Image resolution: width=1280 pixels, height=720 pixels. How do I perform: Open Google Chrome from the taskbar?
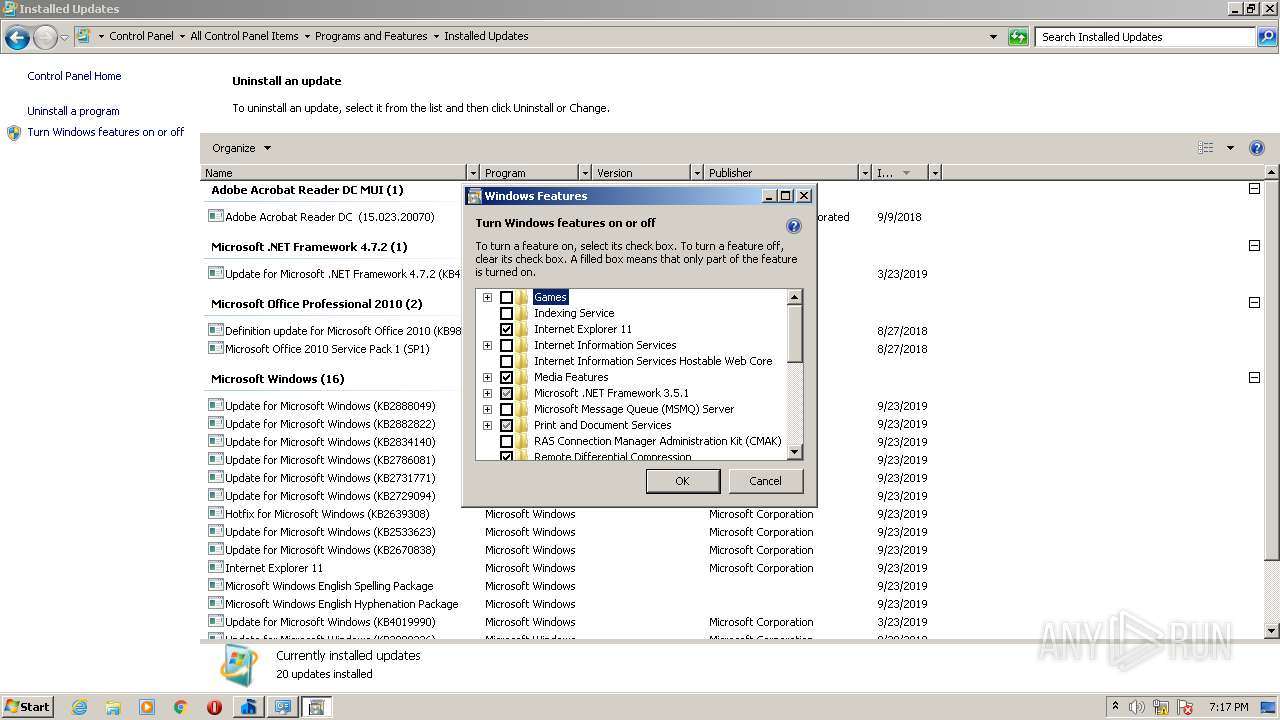coord(181,707)
